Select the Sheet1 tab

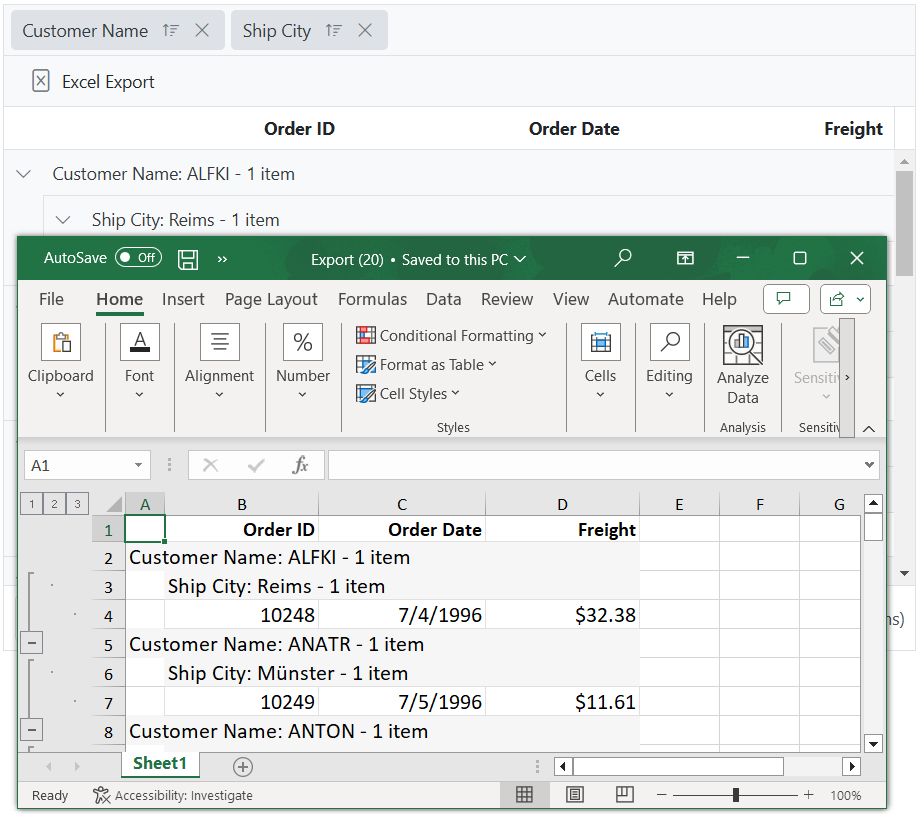tap(160, 763)
